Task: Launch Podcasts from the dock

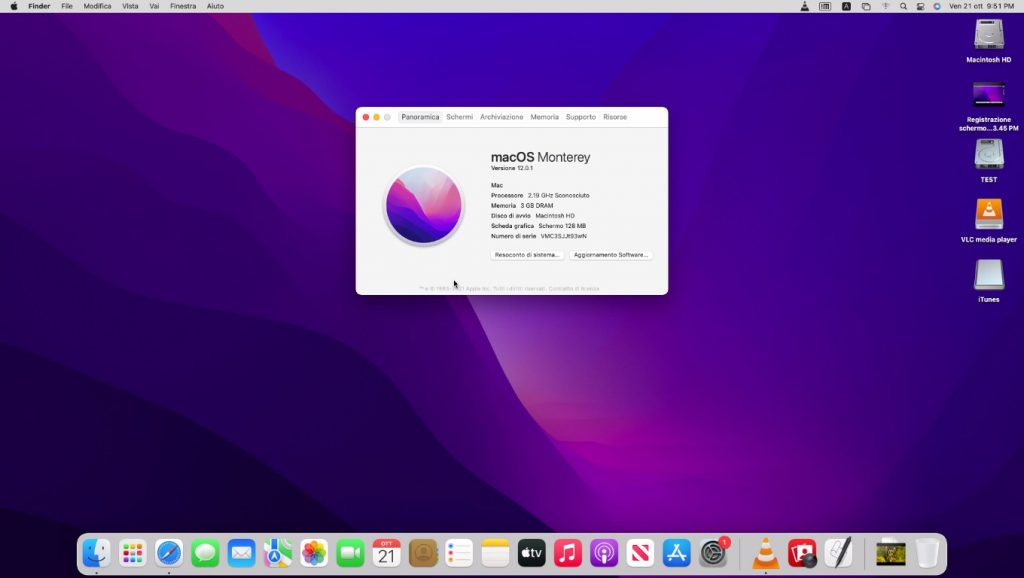Action: click(x=604, y=553)
